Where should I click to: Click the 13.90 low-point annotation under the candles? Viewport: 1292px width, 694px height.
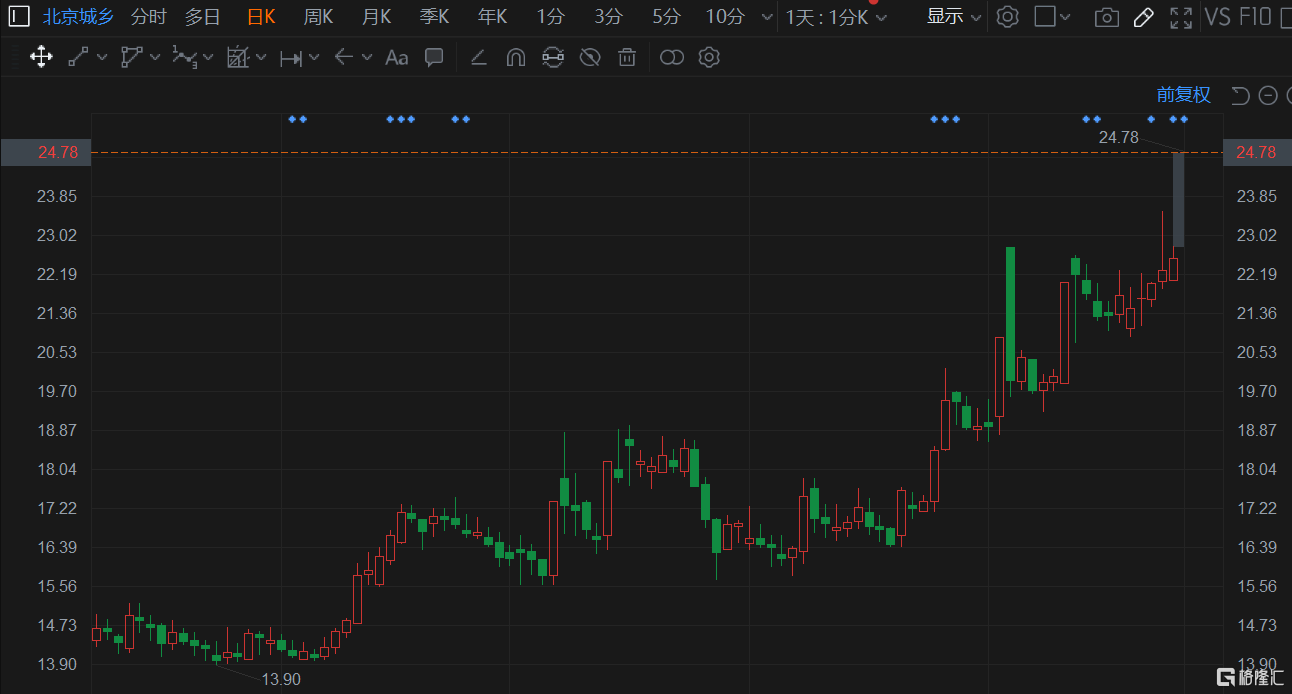281,679
